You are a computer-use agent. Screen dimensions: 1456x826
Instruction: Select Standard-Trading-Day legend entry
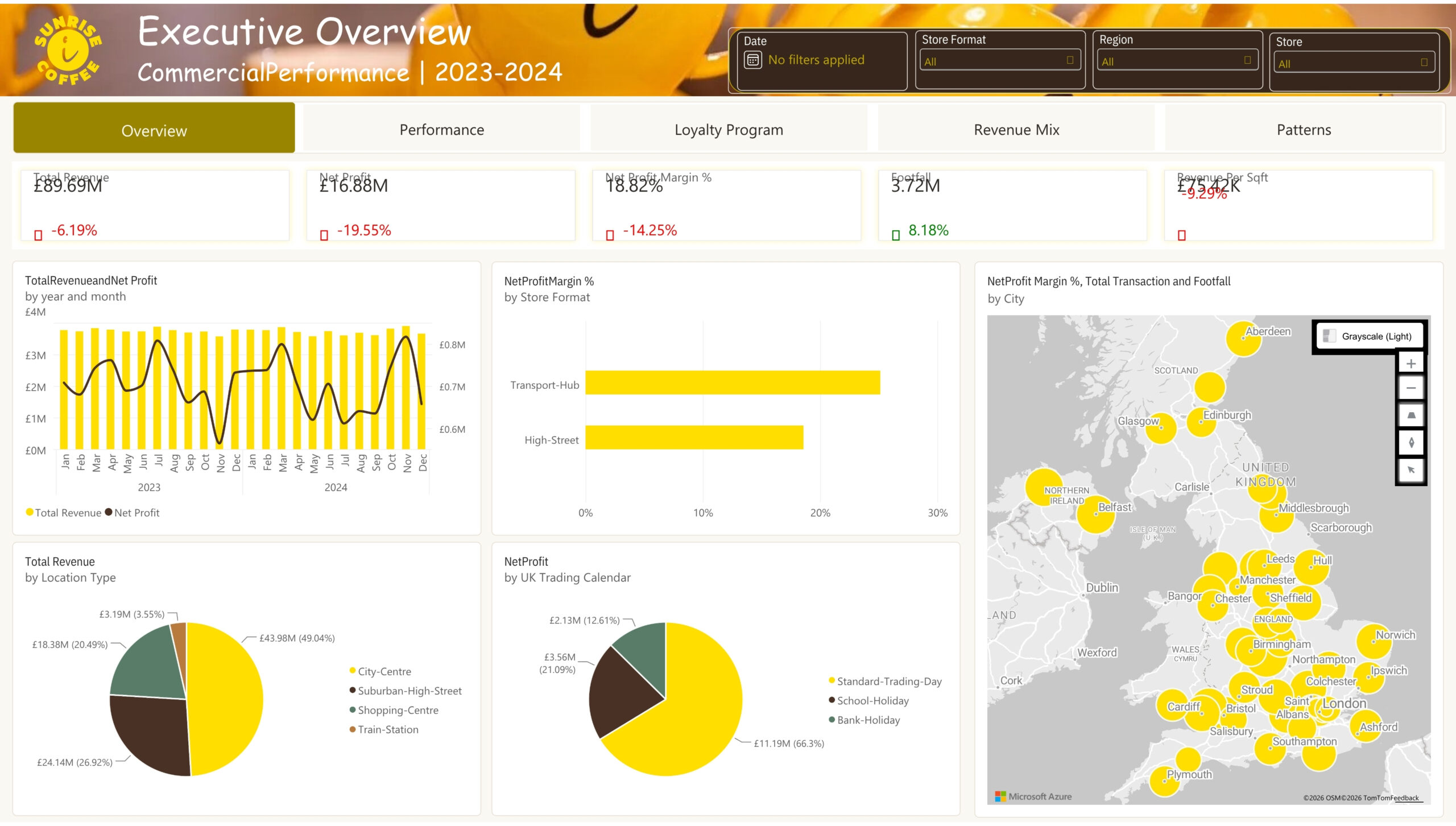click(885, 681)
